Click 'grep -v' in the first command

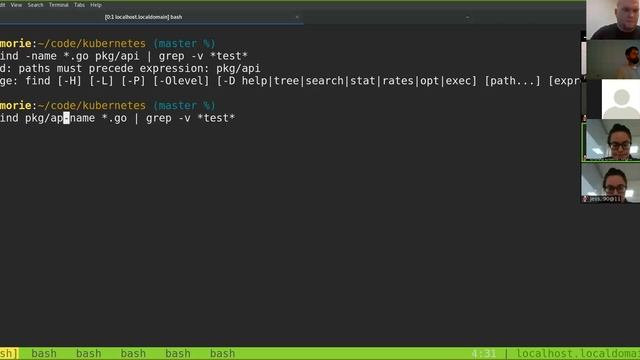click(181, 56)
